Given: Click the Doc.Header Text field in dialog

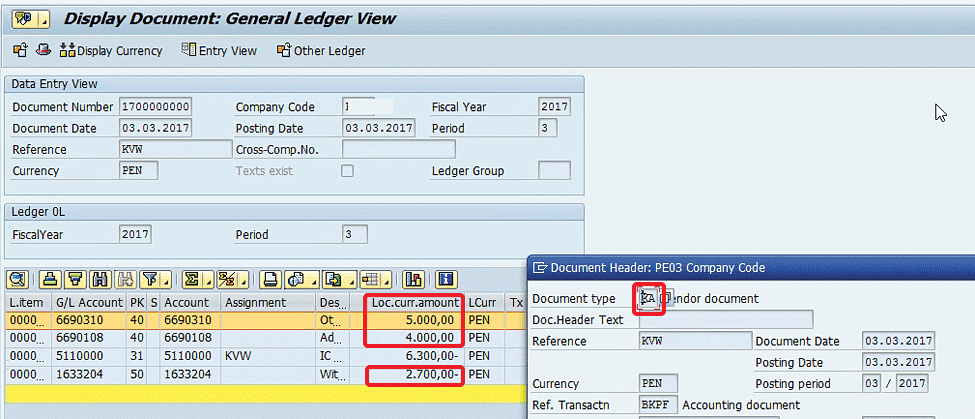Looking at the screenshot, I should click(x=726, y=320).
